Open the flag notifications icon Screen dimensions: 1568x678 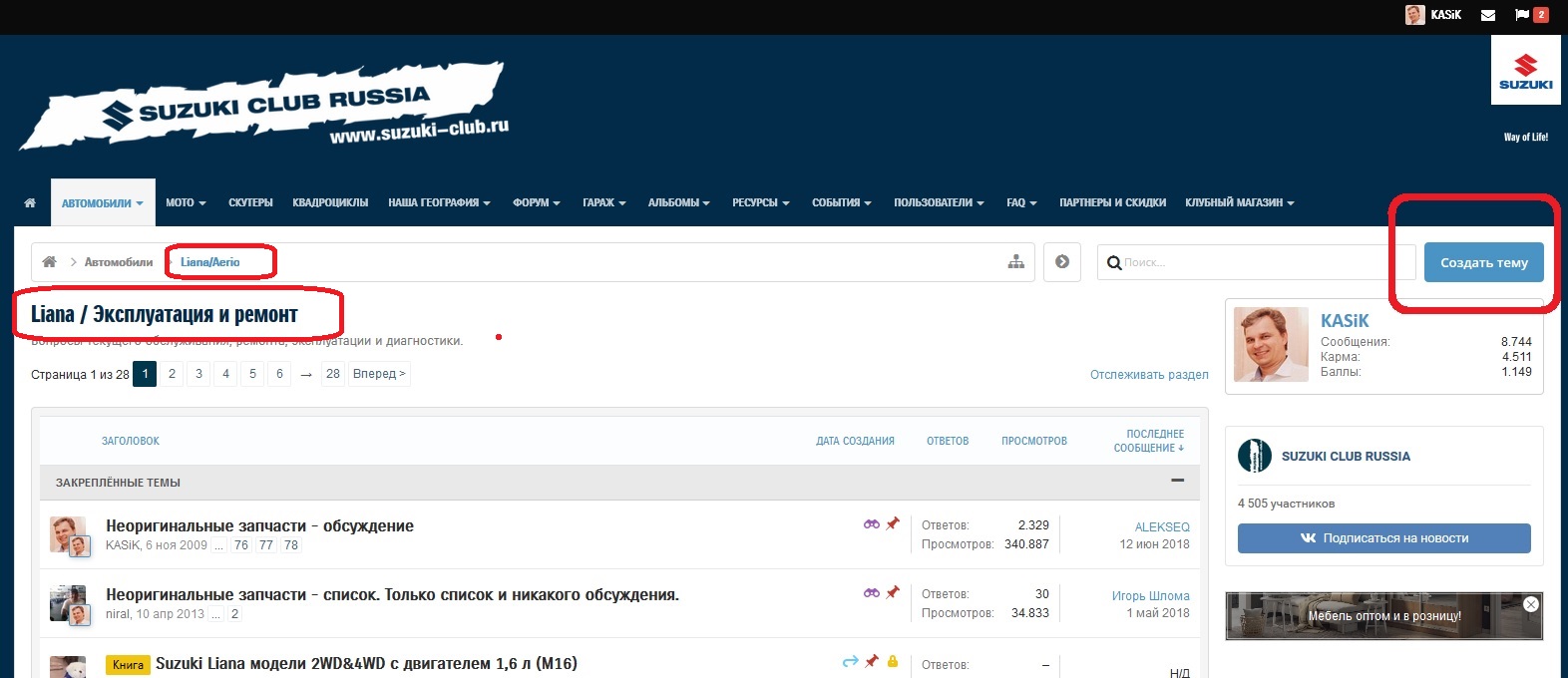click(1521, 15)
